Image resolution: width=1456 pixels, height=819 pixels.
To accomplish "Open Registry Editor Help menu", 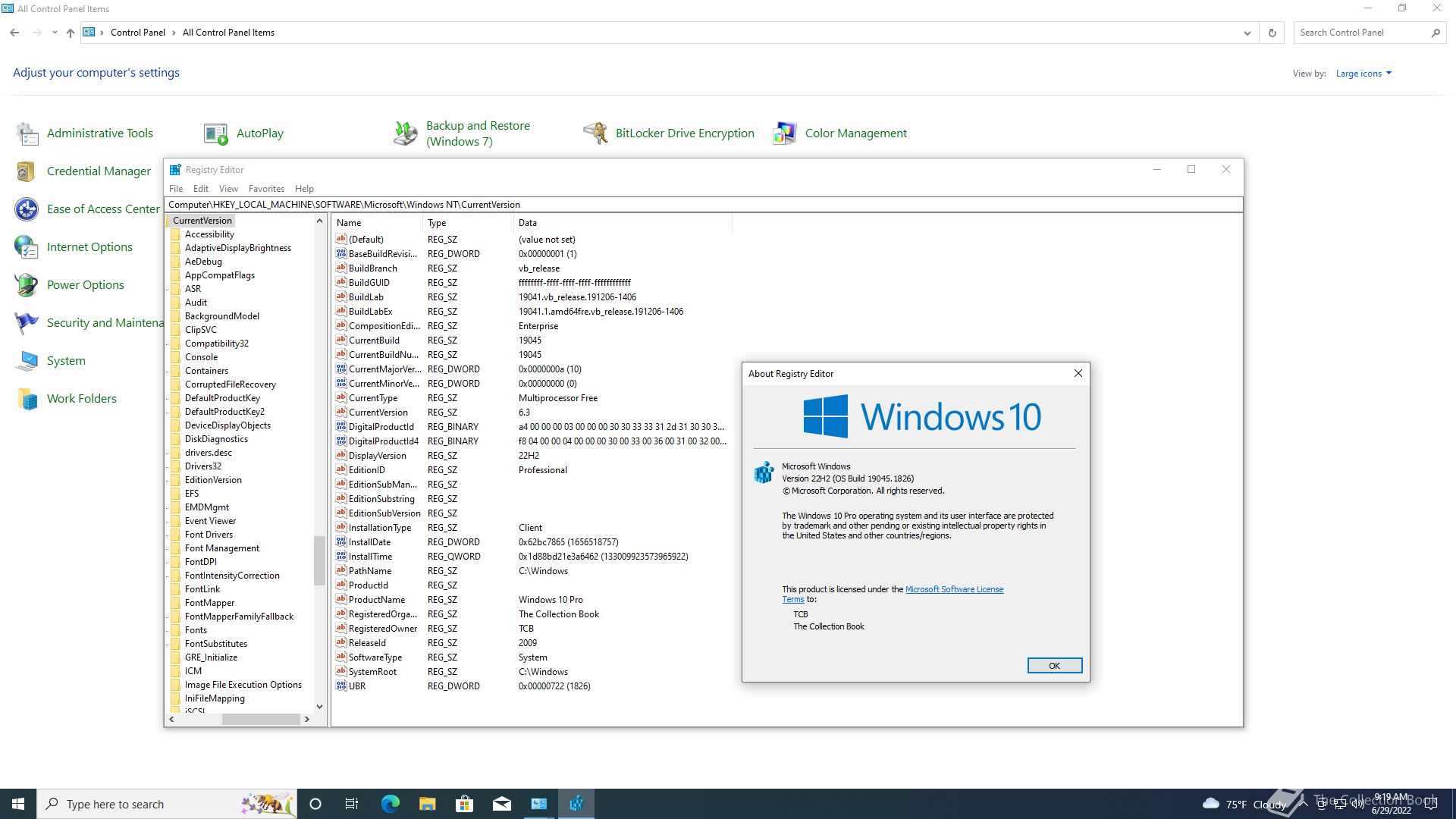I will coord(304,189).
